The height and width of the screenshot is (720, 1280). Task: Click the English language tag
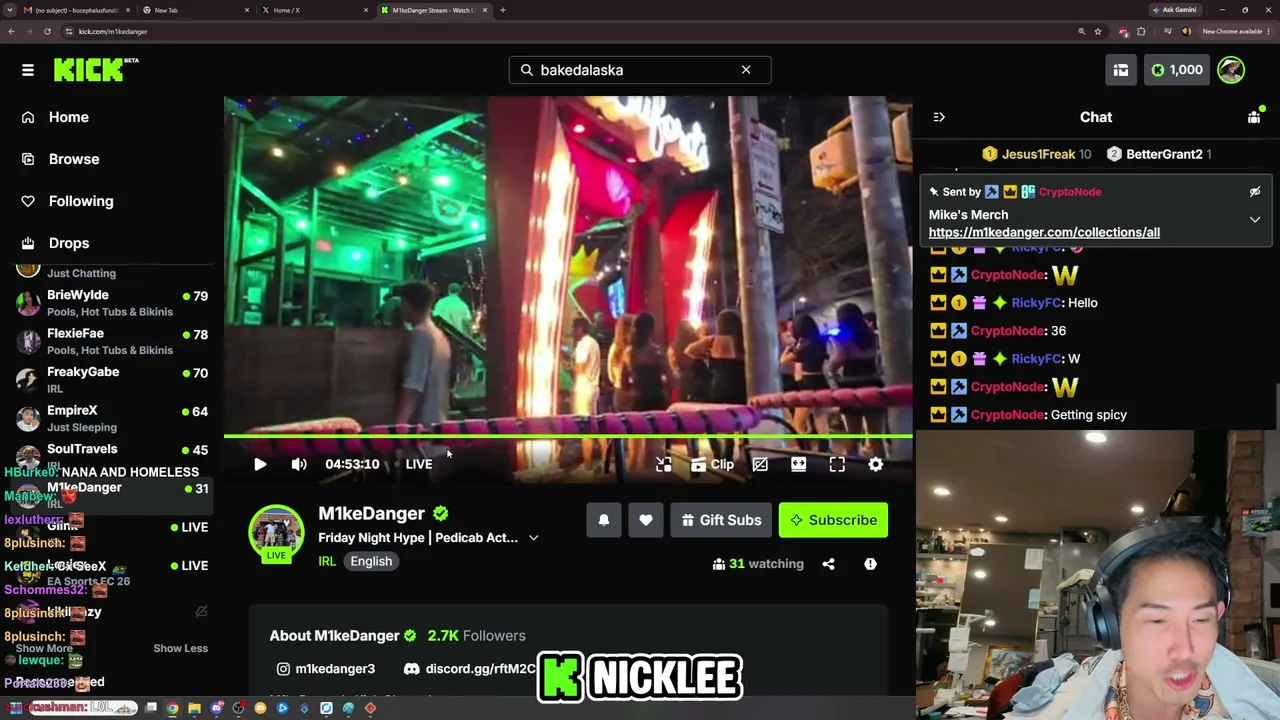tap(371, 561)
